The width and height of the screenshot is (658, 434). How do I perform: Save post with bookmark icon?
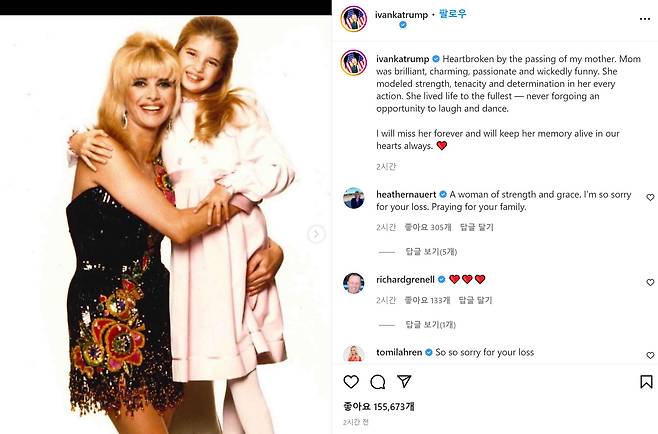(x=646, y=382)
